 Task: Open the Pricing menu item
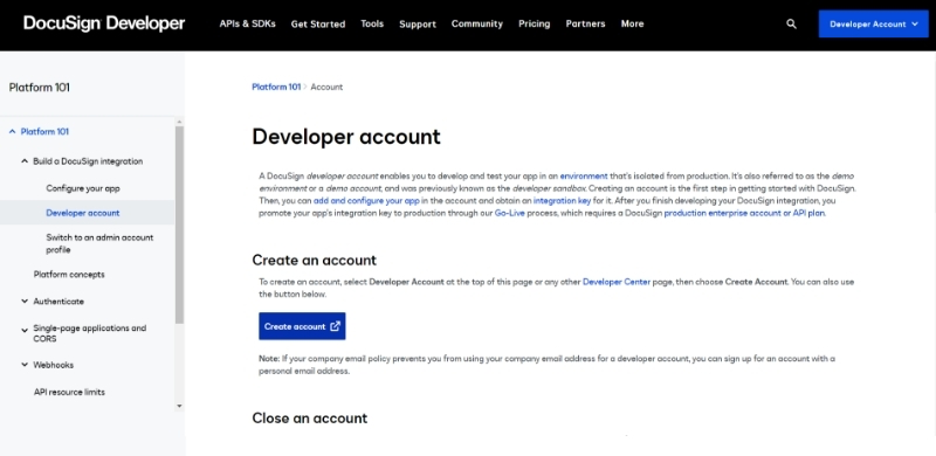534,24
